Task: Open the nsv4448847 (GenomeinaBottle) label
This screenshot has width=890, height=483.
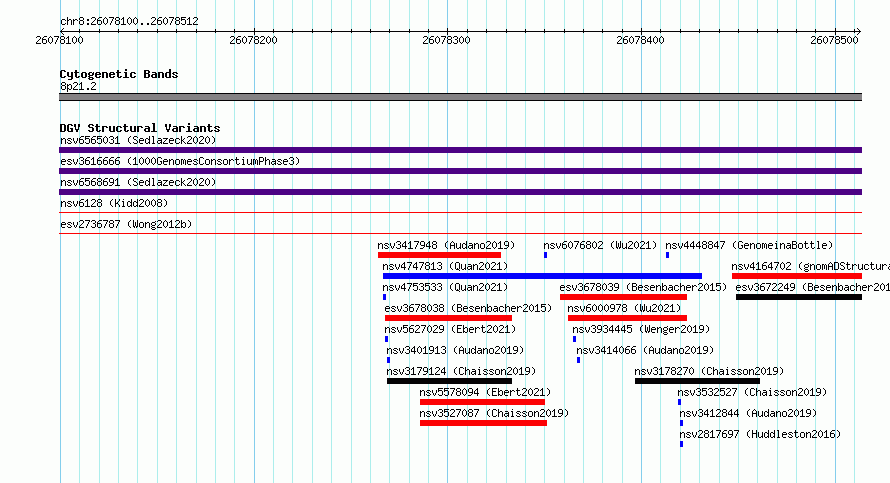Action: pyautogui.click(x=749, y=245)
